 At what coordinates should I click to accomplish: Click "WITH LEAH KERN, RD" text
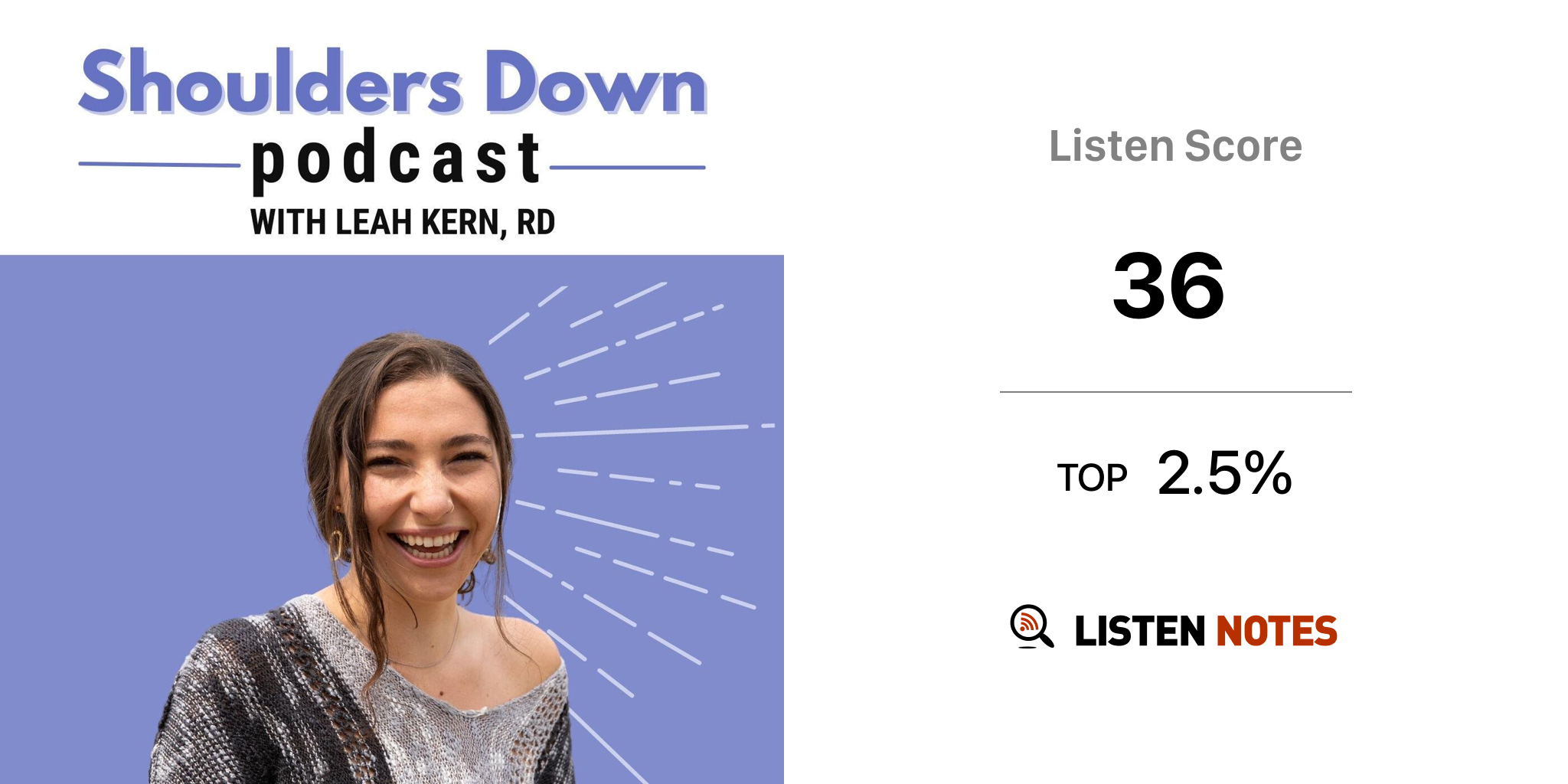pos(403,223)
